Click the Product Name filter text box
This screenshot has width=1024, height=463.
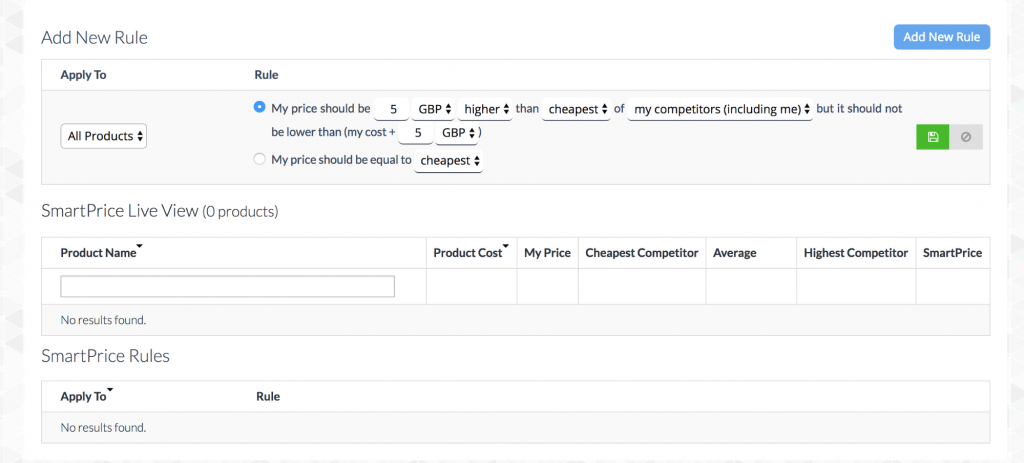click(227, 286)
